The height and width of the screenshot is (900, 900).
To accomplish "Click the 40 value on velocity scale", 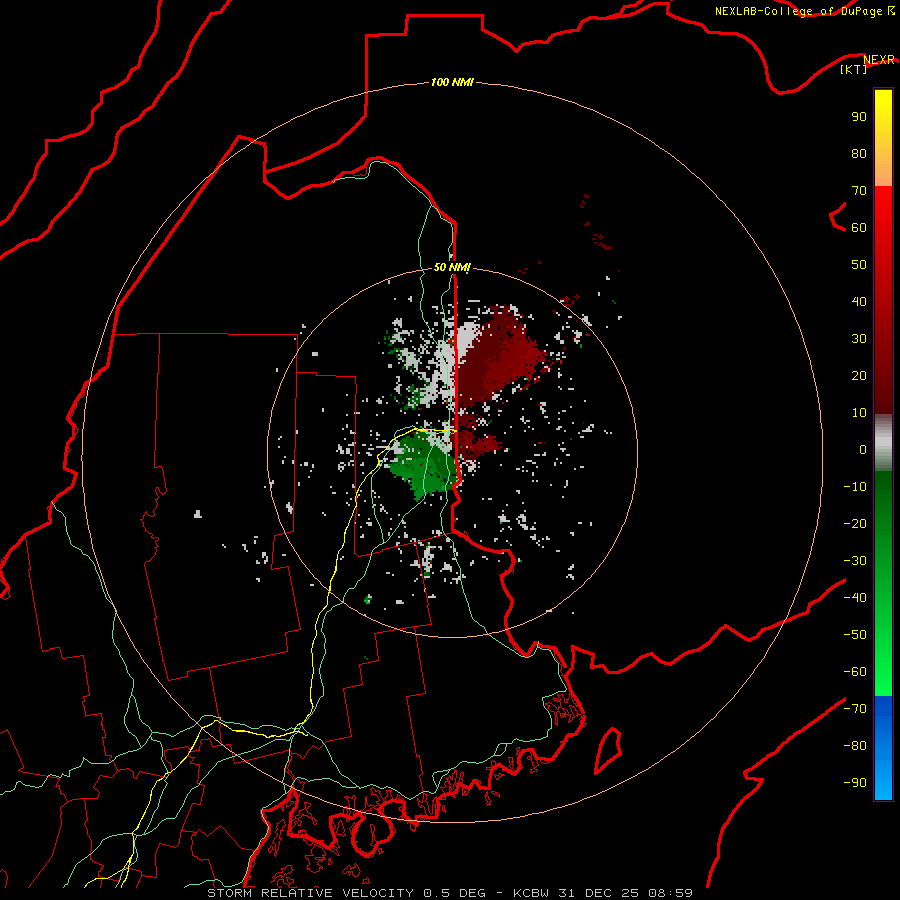I will (859, 301).
